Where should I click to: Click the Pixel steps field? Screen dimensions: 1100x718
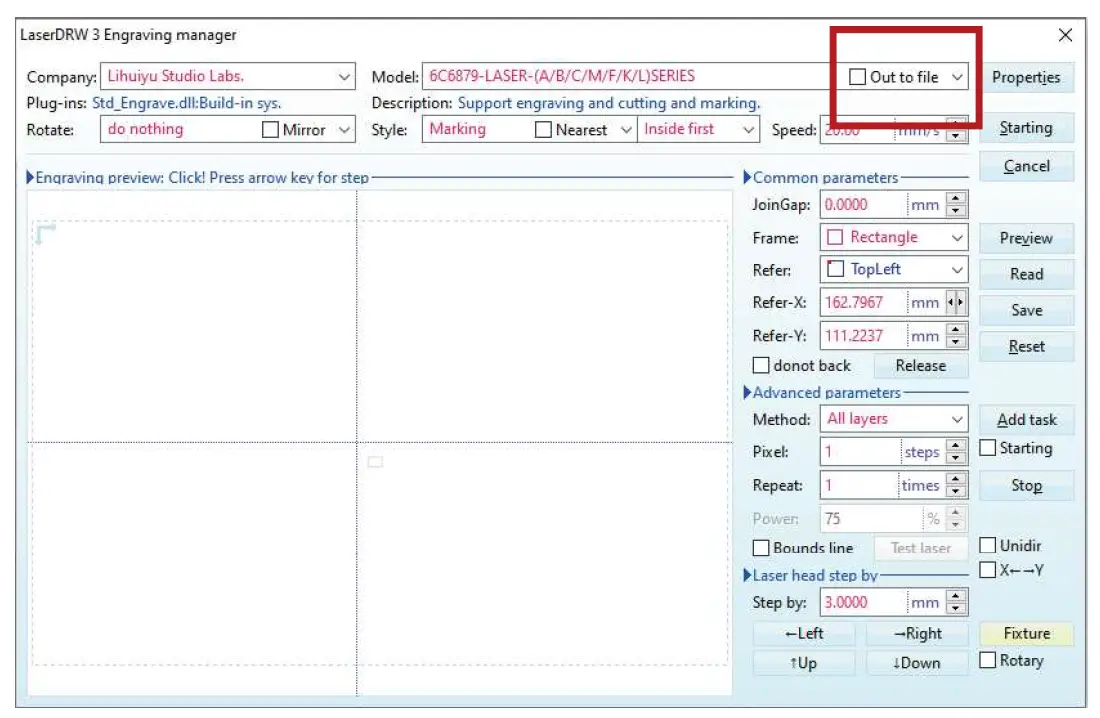point(859,452)
